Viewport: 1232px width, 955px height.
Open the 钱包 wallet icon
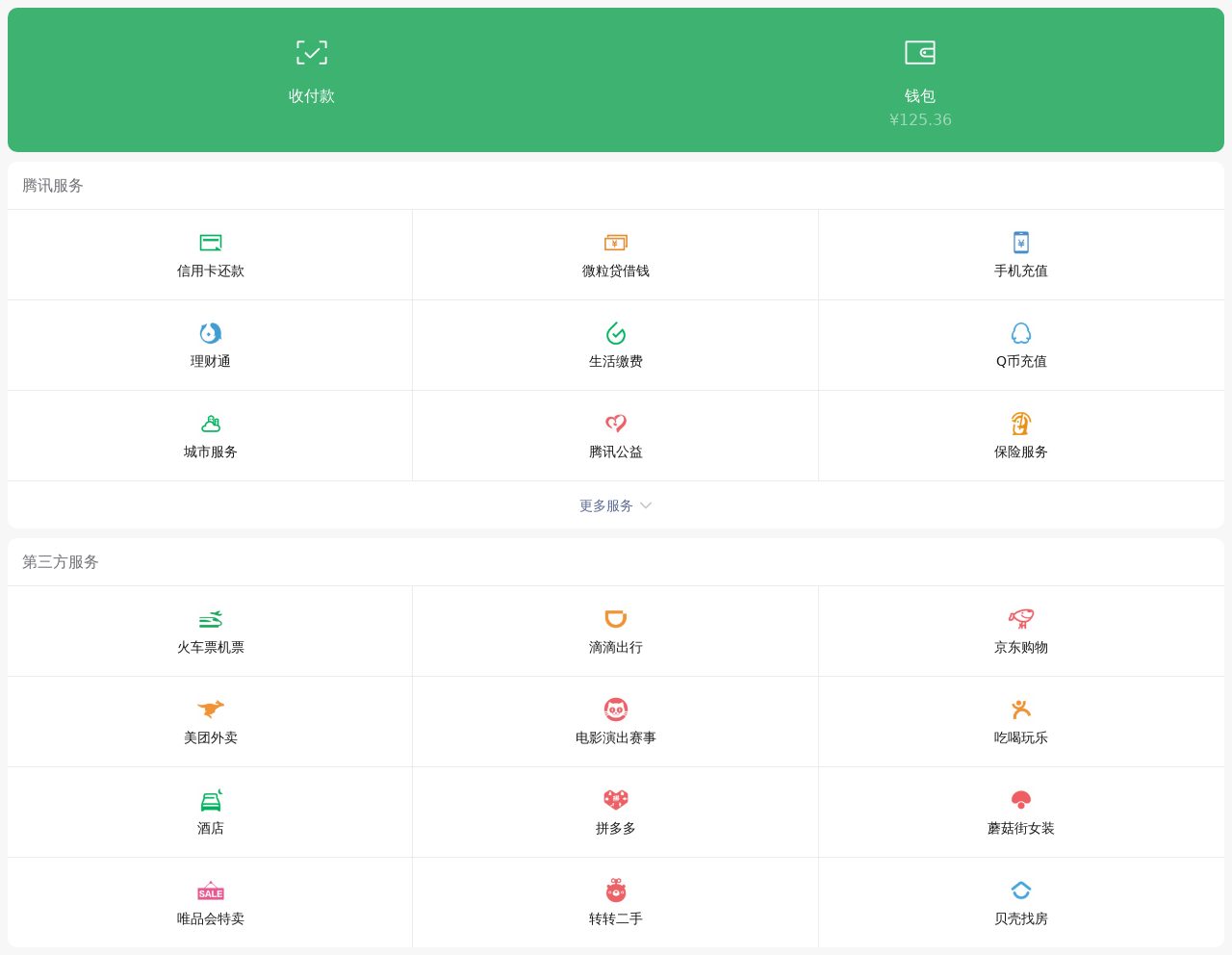click(920, 53)
